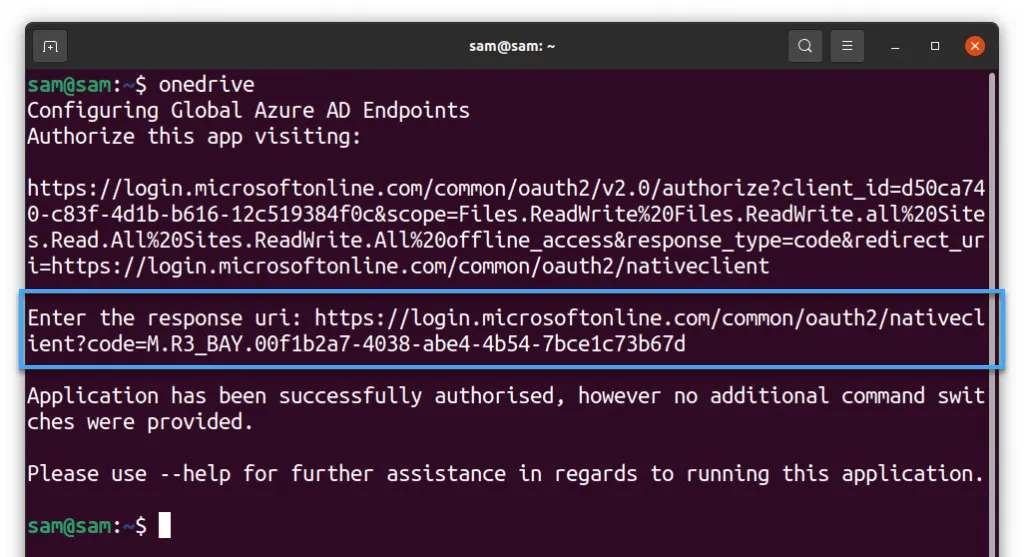
Task: Click the 'Please use --help' message line
Action: (505, 474)
